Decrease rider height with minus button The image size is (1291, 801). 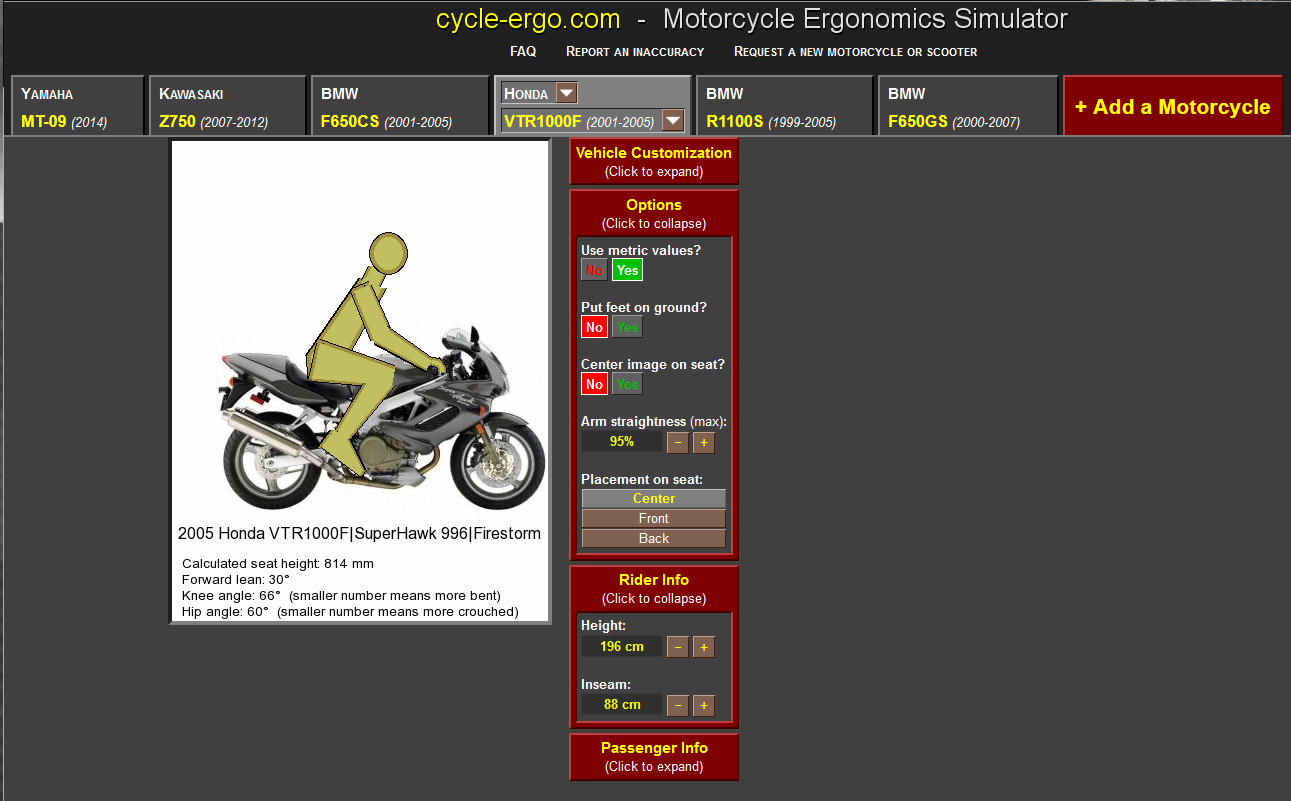pyautogui.click(x=677, y=647)
